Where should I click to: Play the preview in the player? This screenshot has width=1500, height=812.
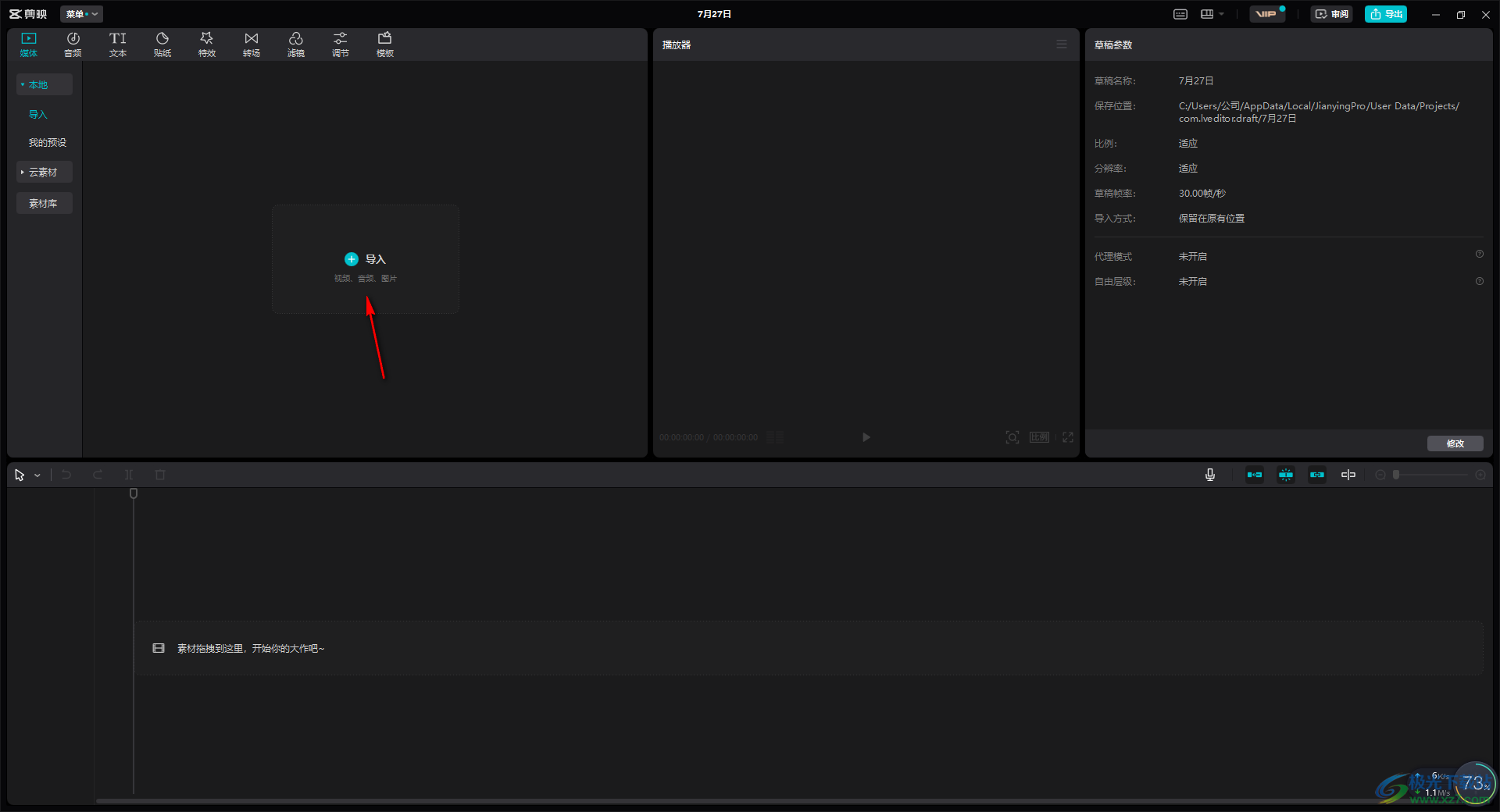[866, 437]
